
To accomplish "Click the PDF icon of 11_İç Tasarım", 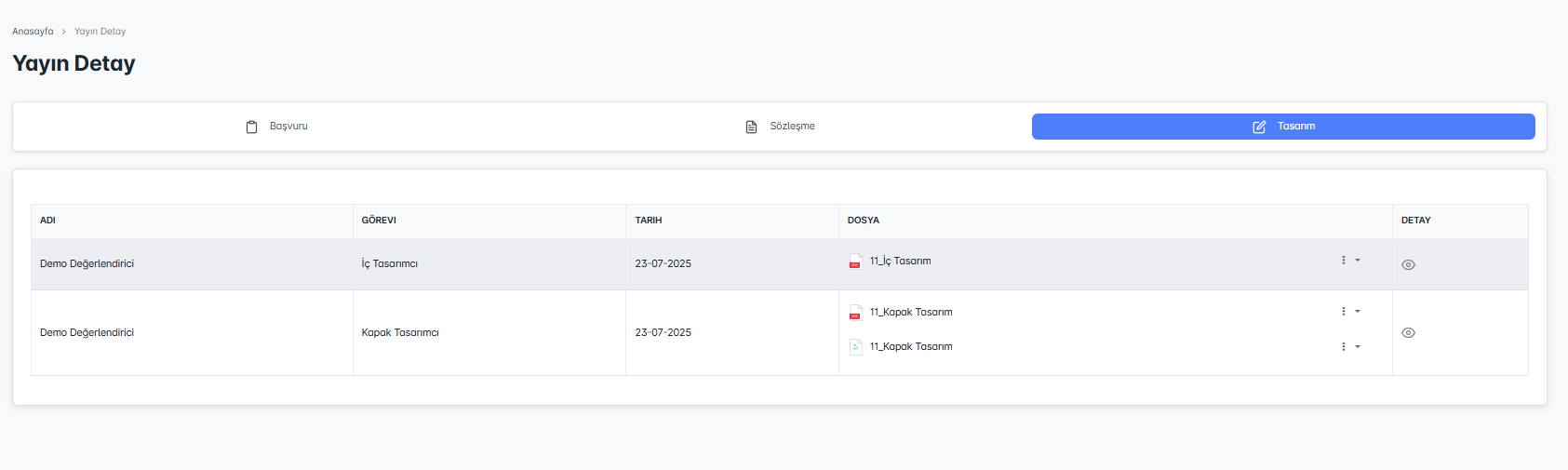I will tap(854, 262).
